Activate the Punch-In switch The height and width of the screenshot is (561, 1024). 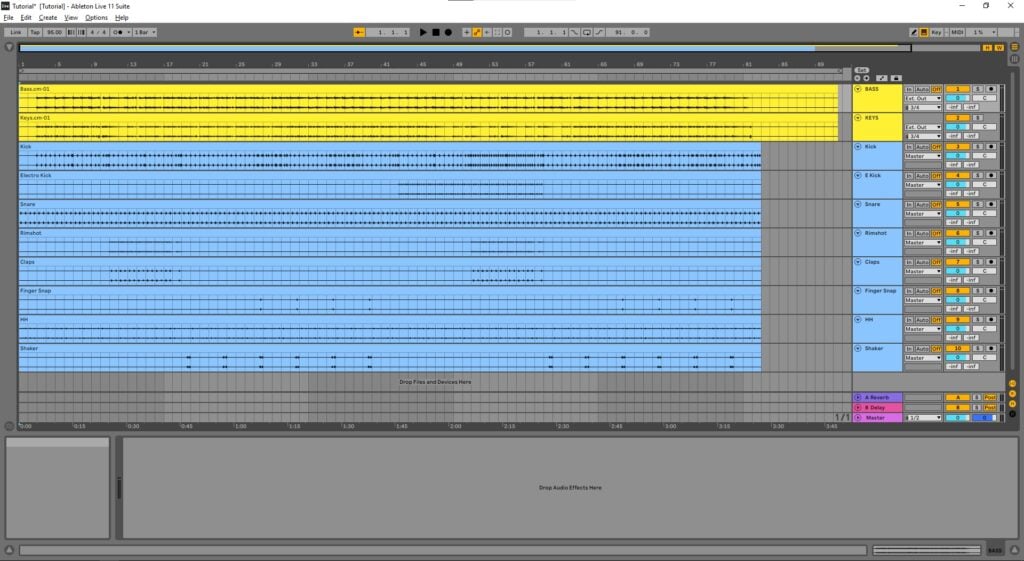(574, 32)
